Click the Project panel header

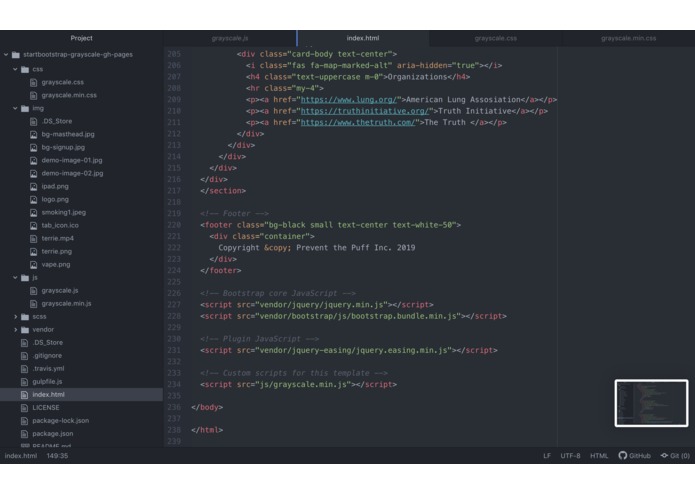(82, 38)
